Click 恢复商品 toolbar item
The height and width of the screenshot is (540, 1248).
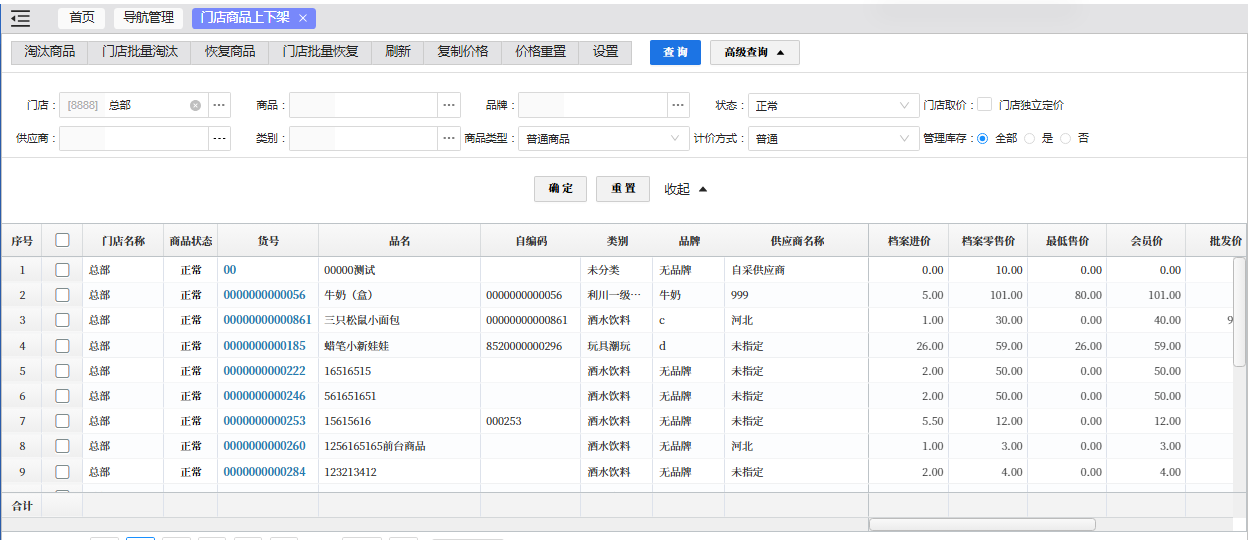coord(230,52)
